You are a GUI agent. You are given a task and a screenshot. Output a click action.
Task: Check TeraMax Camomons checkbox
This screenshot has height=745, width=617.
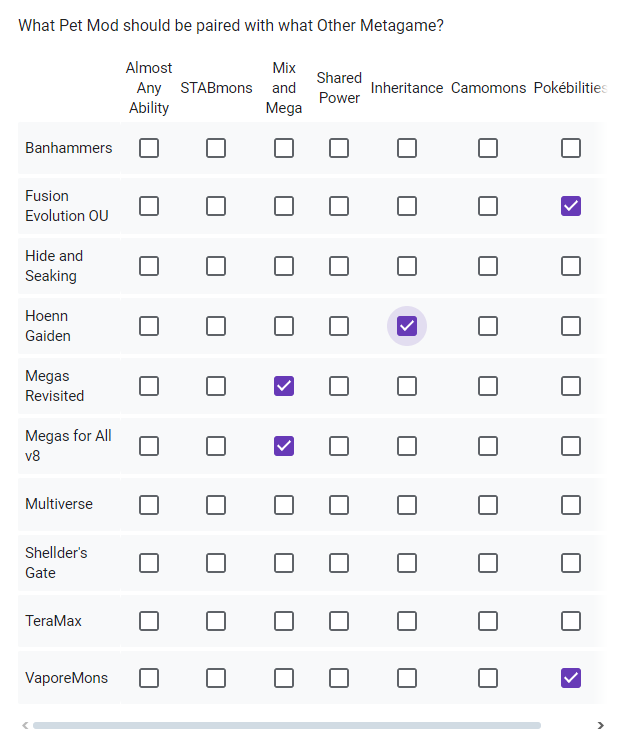click(488, 621)
